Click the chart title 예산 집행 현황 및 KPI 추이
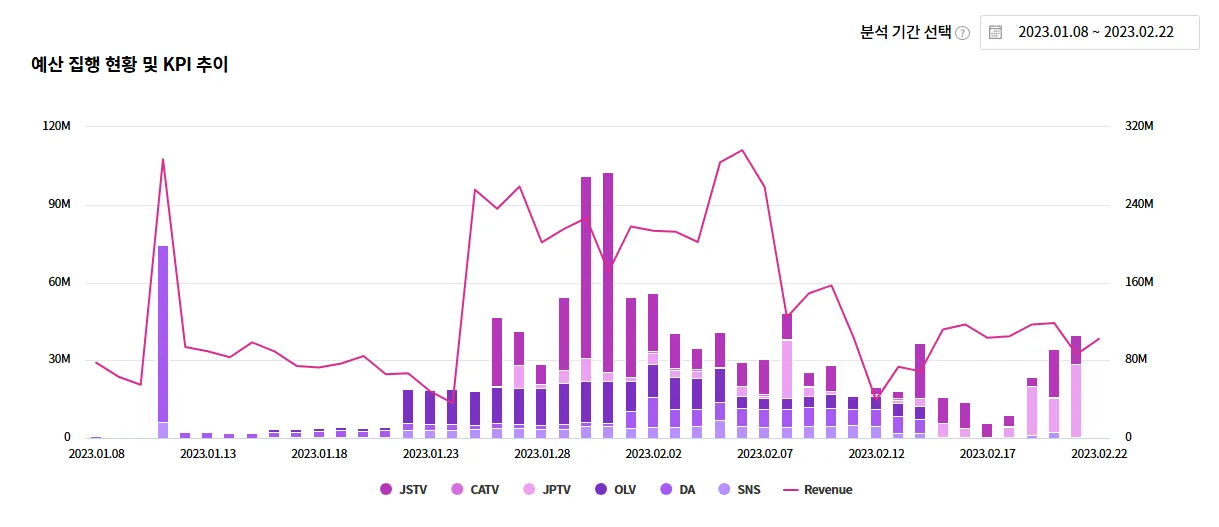The width and height of the screenshot is (1219, 527). pyautogui.click(x=130, y=66)
